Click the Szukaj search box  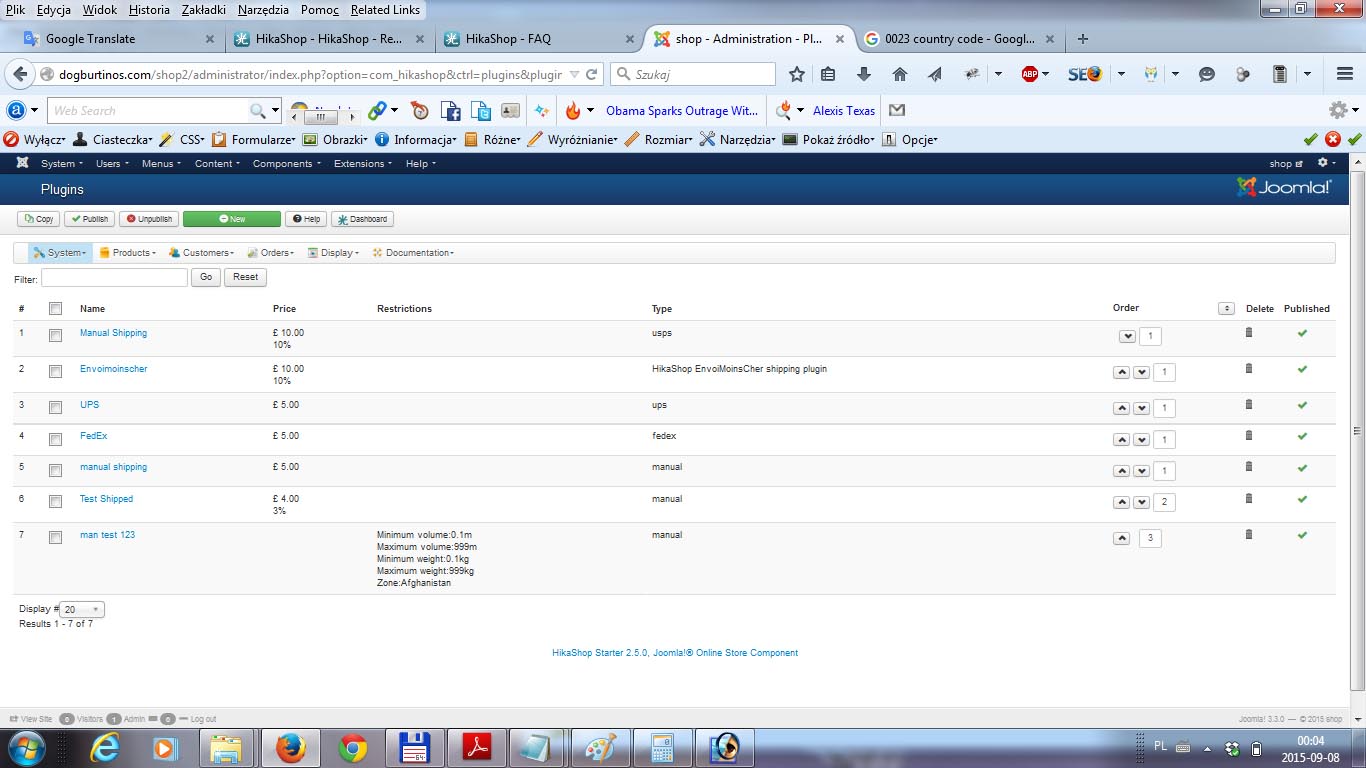point(693,74)
